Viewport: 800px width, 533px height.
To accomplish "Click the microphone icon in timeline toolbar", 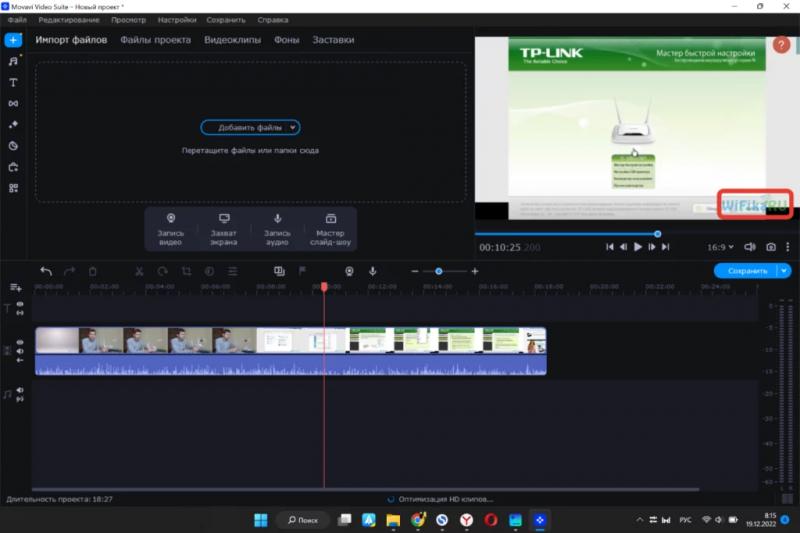I will click(x=373, y=271).
